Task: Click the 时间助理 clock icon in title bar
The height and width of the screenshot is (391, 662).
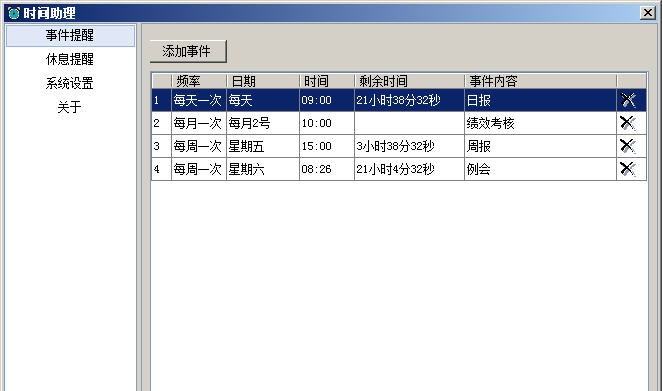Action: pos(14,13)
